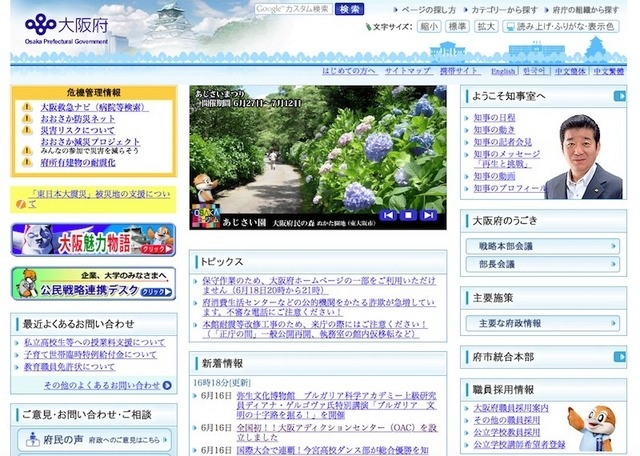Open the 知事の動画 link
Image resolution: width=640 pixels, height=456 pixels.
pos(494,176)
